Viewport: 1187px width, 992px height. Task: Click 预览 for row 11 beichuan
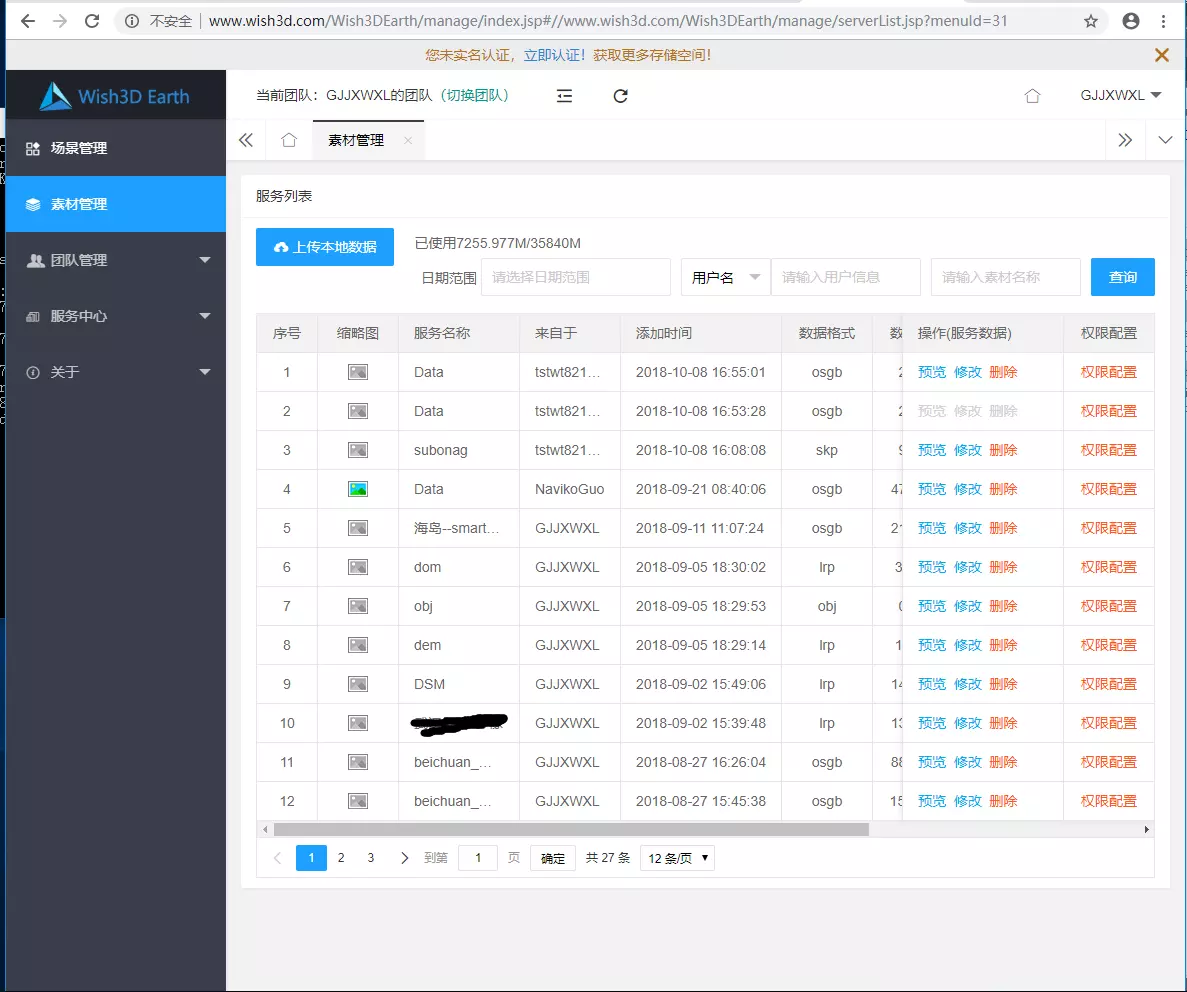(932, 762)
